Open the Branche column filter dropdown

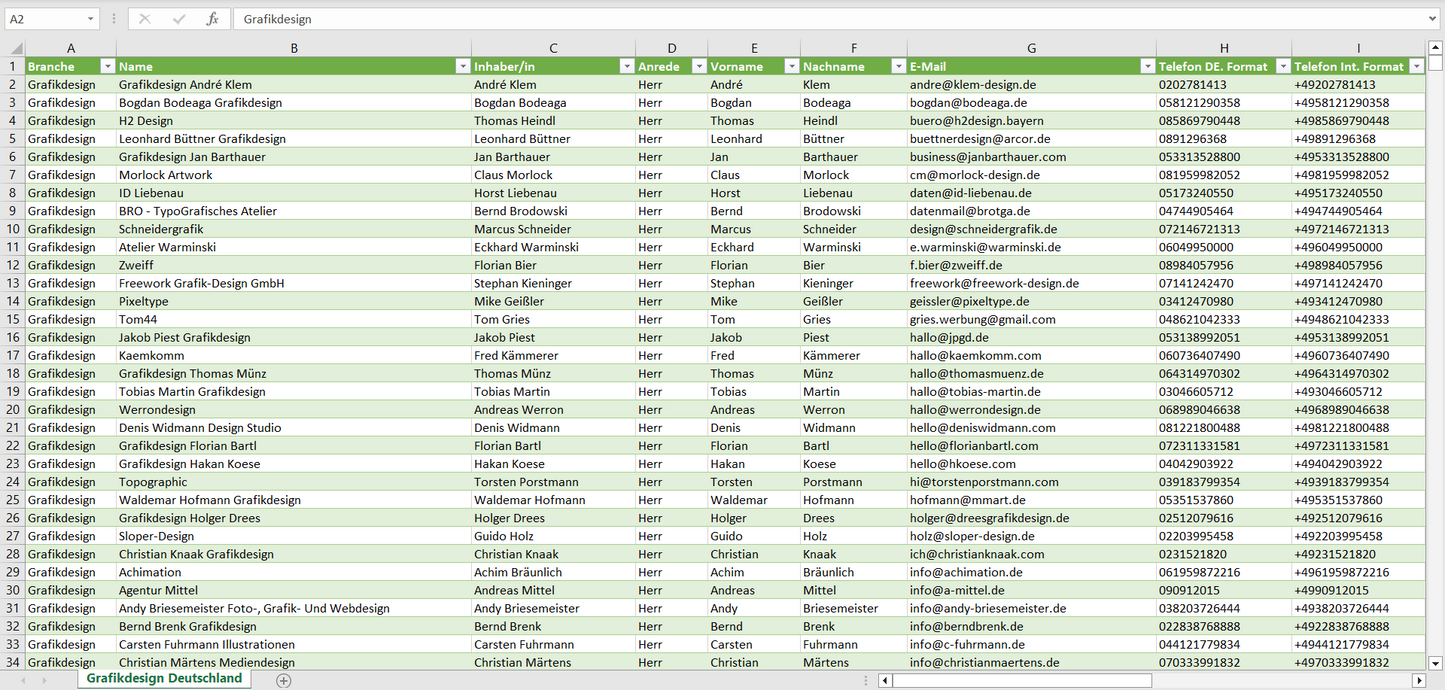107,67
